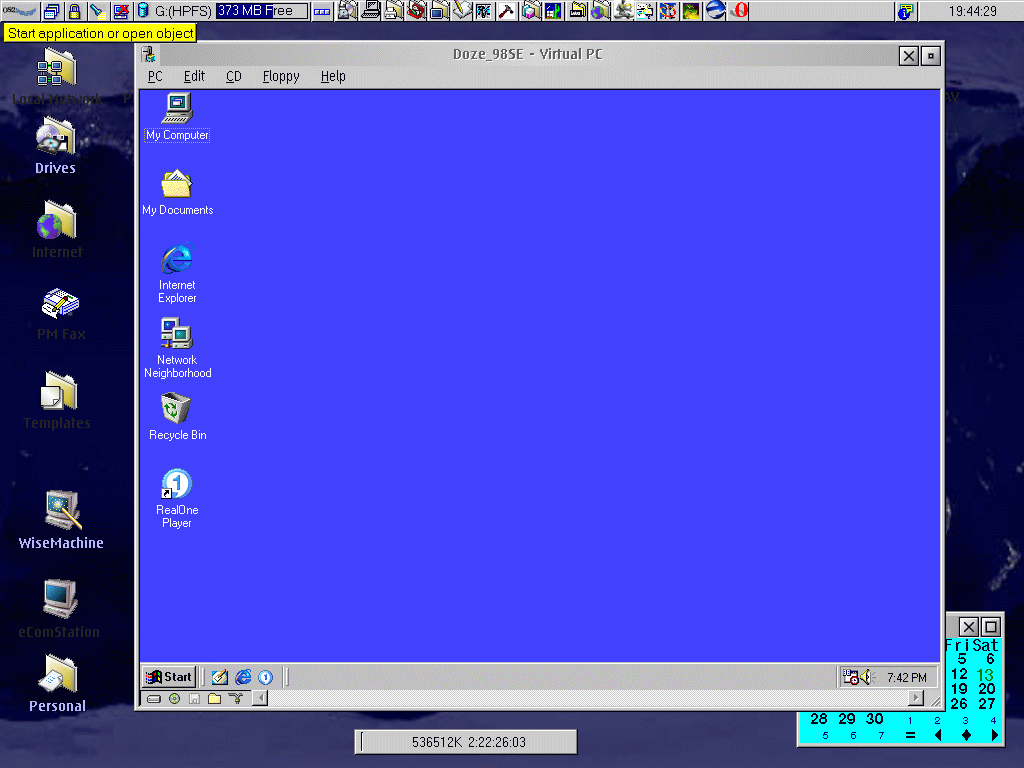Image resolution: width=1024 pixels, height=768 pixels.
Task: Open the PC menu in Virtual PC
Action: (x=155, y=76)
